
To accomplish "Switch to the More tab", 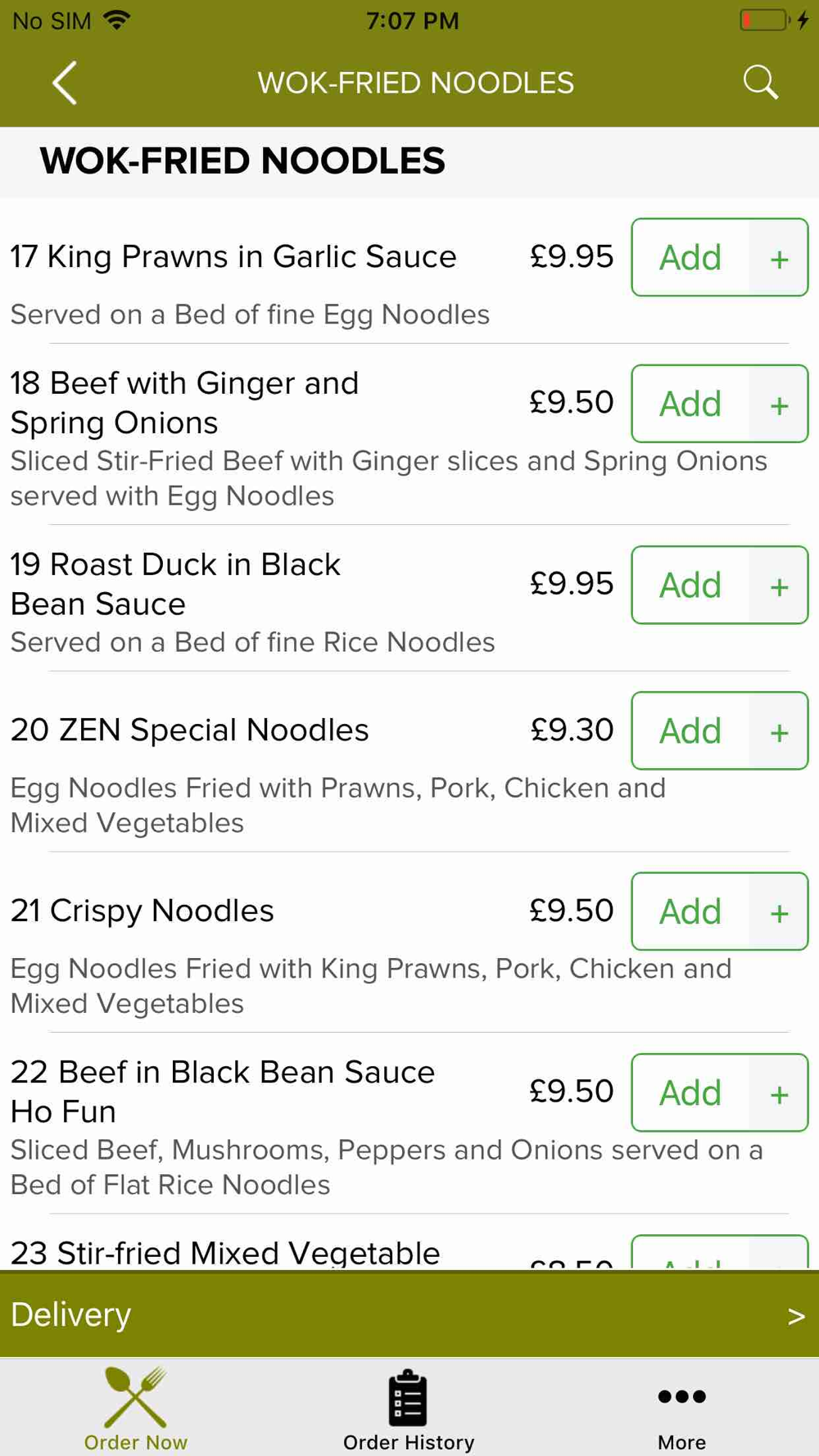I will pyautogui.click(x=681, y=1408).
